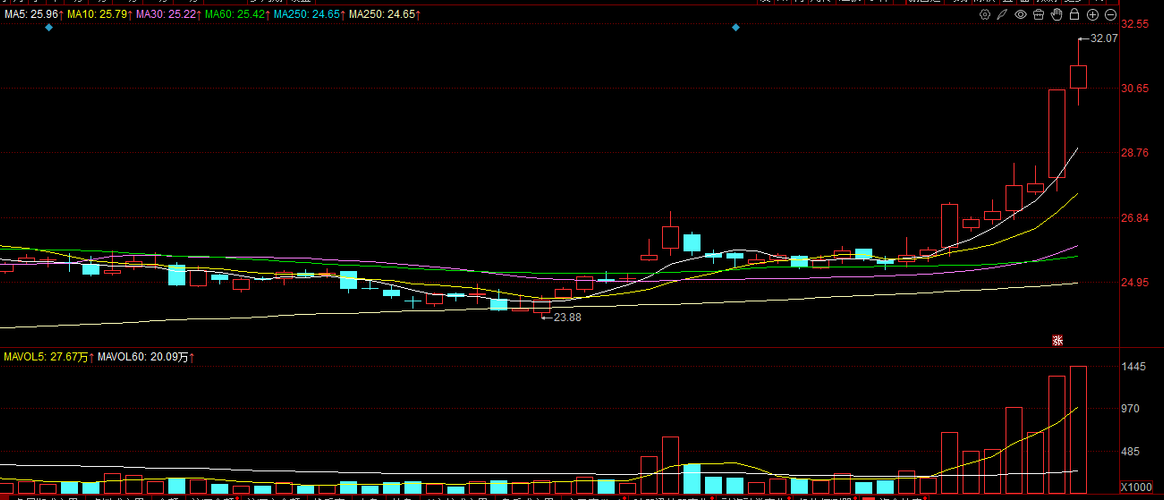Zoom out with the minus circle icon
The width and height of the screenshot is (1164, 500).
pyautogui.click(x=1111, y=14)
